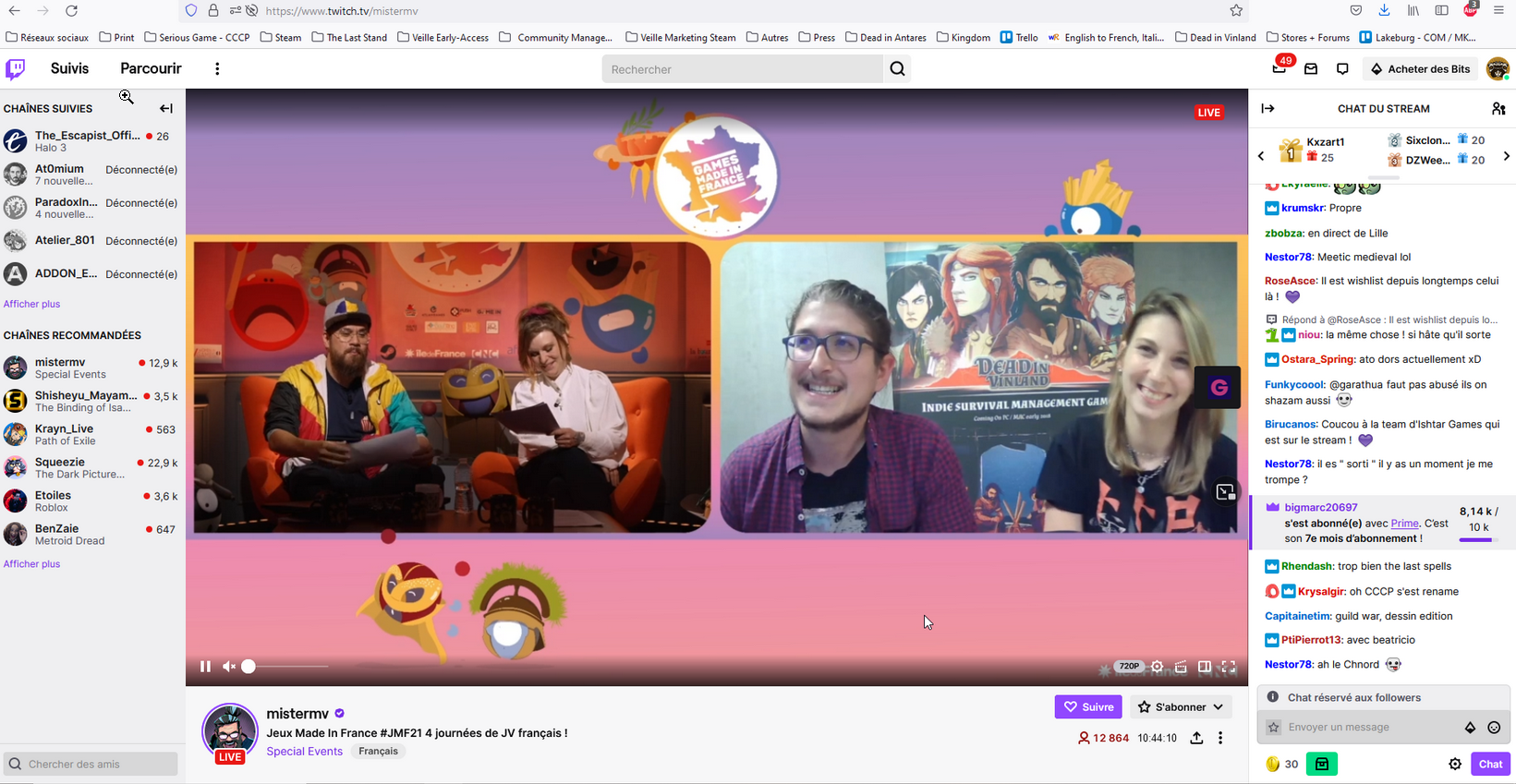The height and width of the screenshot is (784, 1516).
Task: Toggle theatre mode in the player
Action: coord(1205,667)
